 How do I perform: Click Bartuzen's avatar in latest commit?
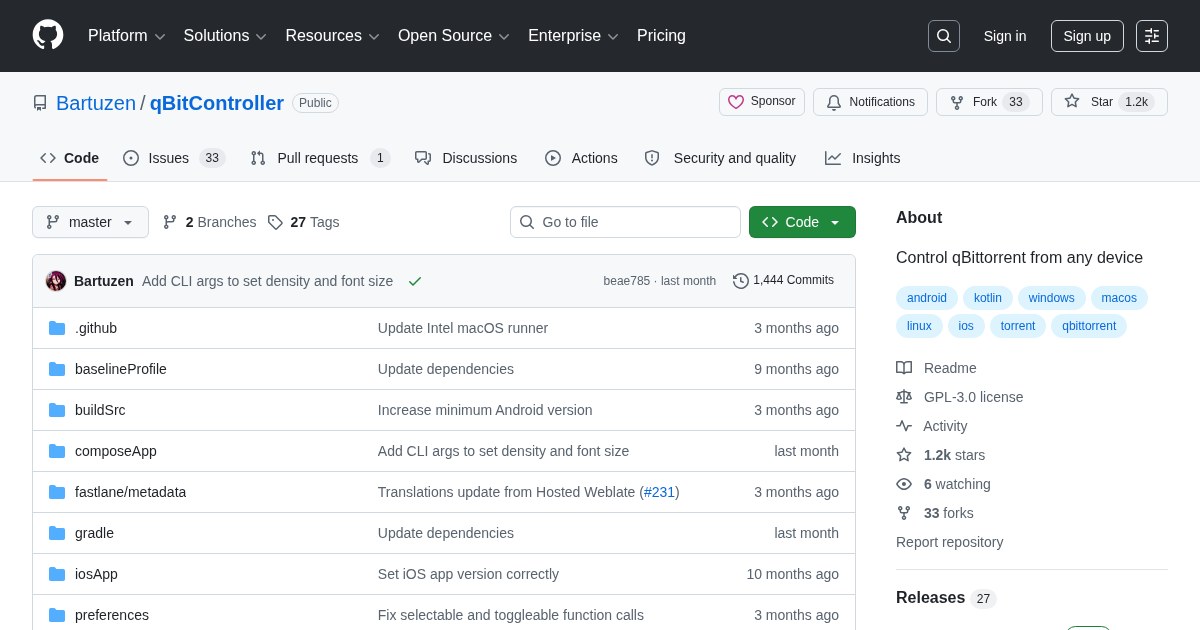point(56,281)
